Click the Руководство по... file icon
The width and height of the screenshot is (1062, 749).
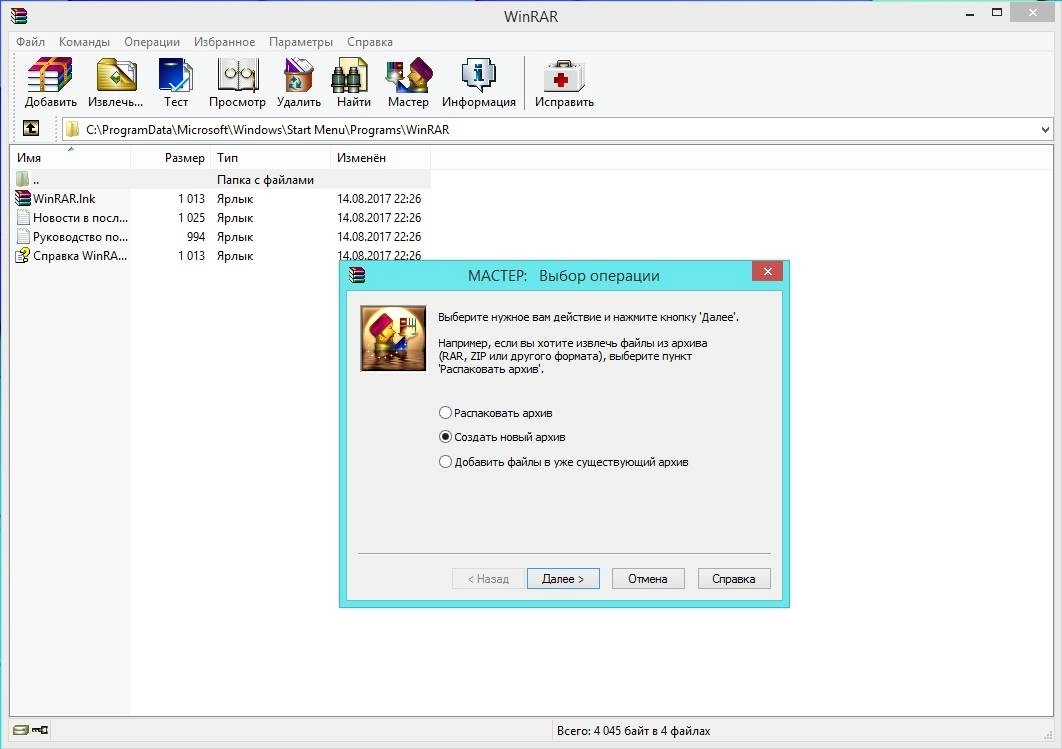(22, 236)
